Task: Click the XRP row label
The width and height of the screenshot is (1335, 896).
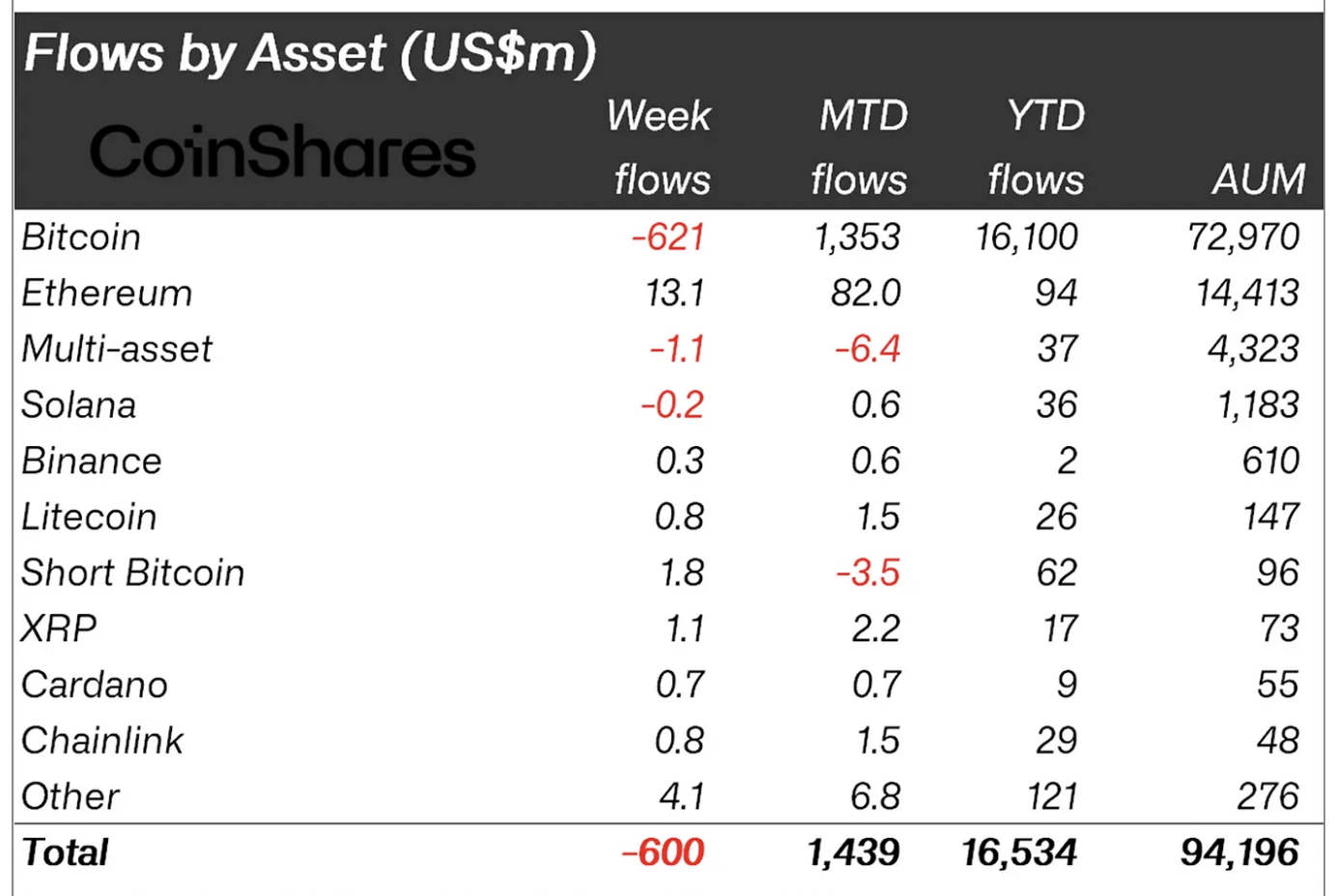Action: pyautogui.click(x=59, y=630)
